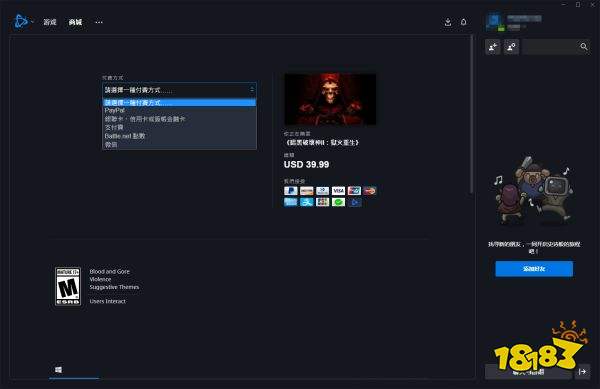Select the Windows platform tab icon

[58, 369]
